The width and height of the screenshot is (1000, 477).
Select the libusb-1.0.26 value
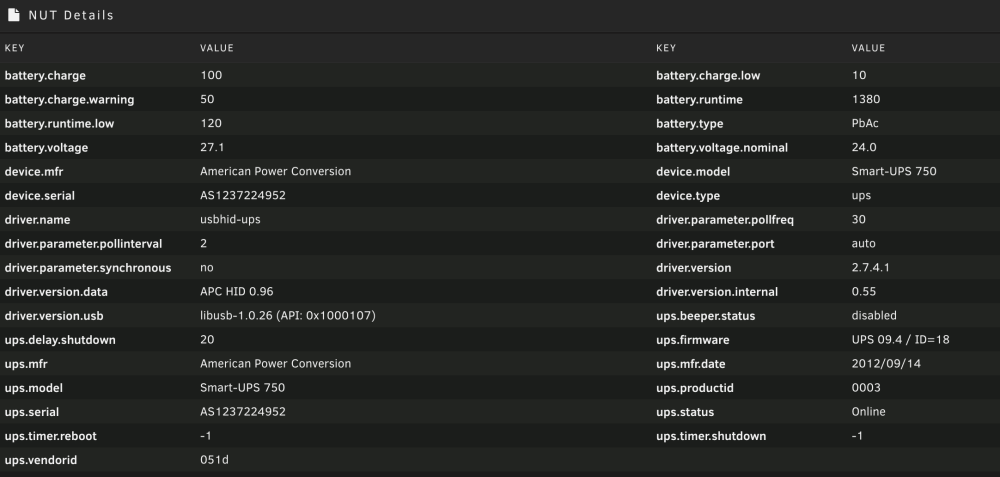point(288,316)
